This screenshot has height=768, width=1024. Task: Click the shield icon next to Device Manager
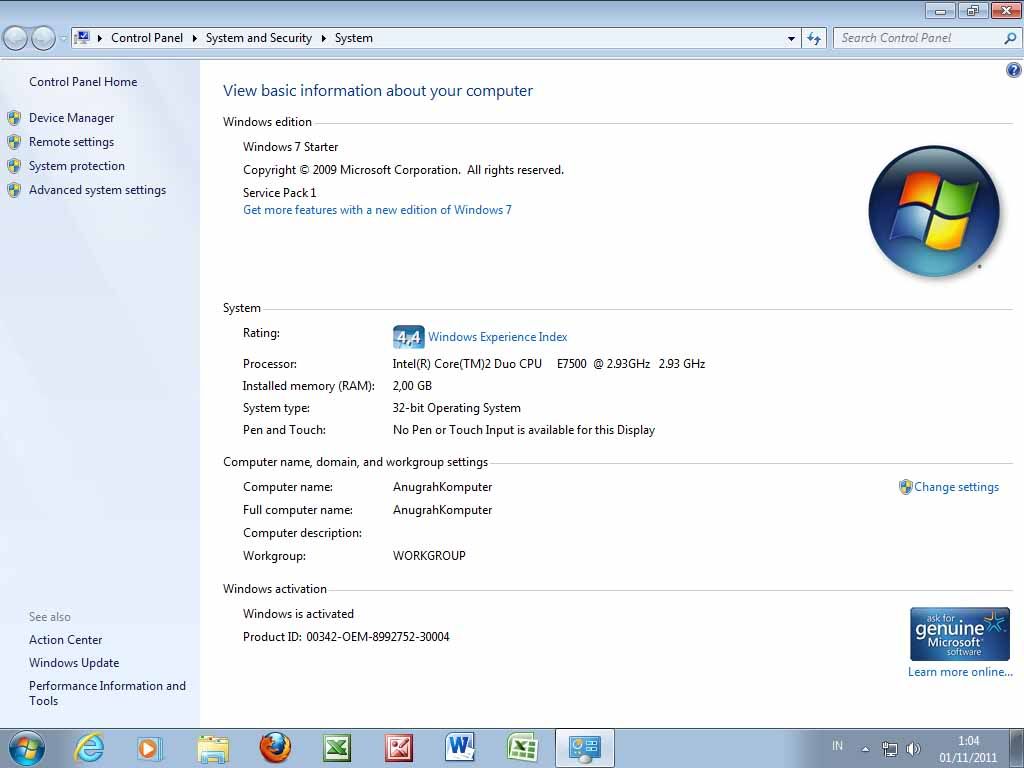pos(14,118)
